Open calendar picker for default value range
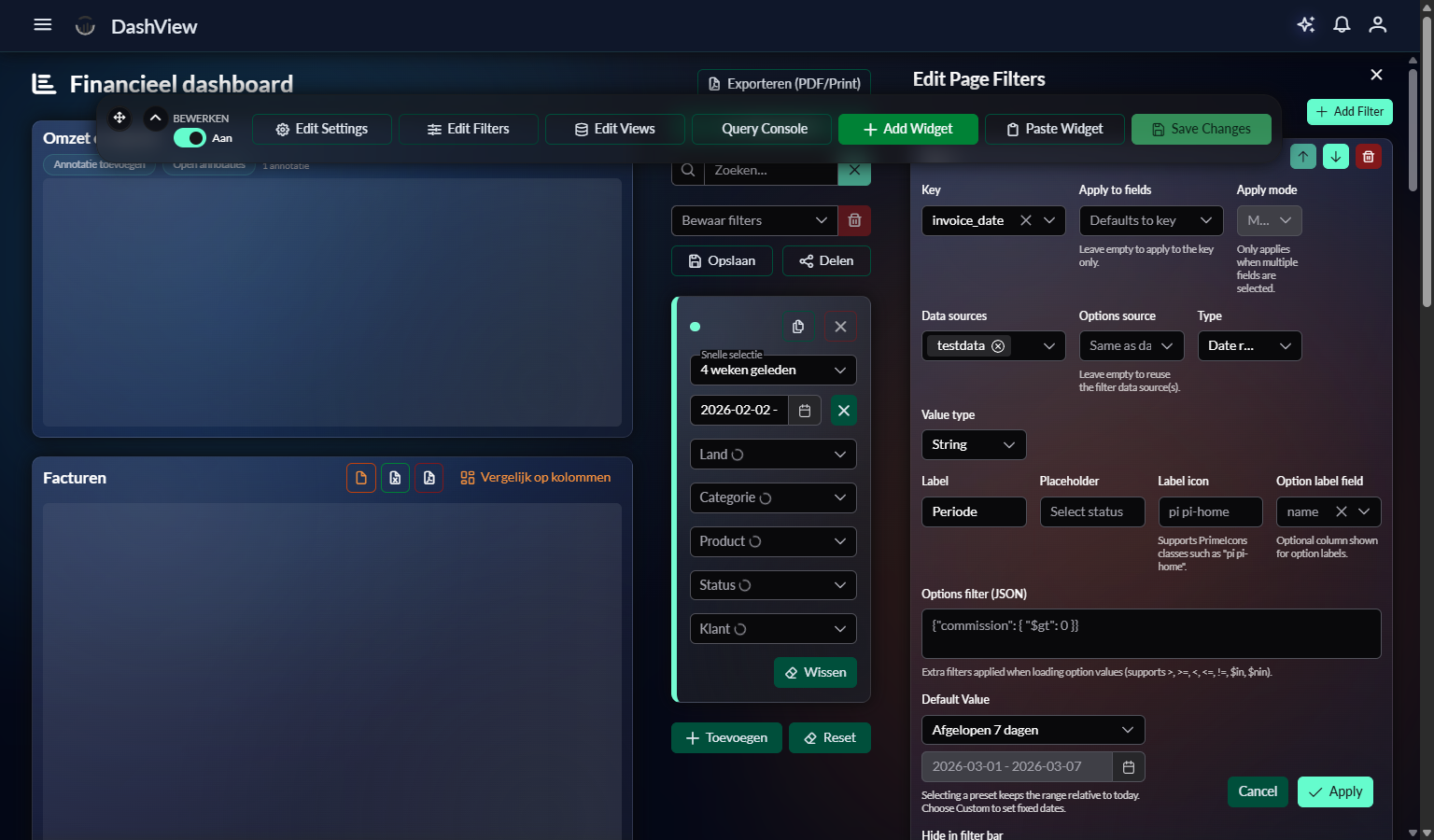1434x840 pixels. click(x=1128, y=767)
